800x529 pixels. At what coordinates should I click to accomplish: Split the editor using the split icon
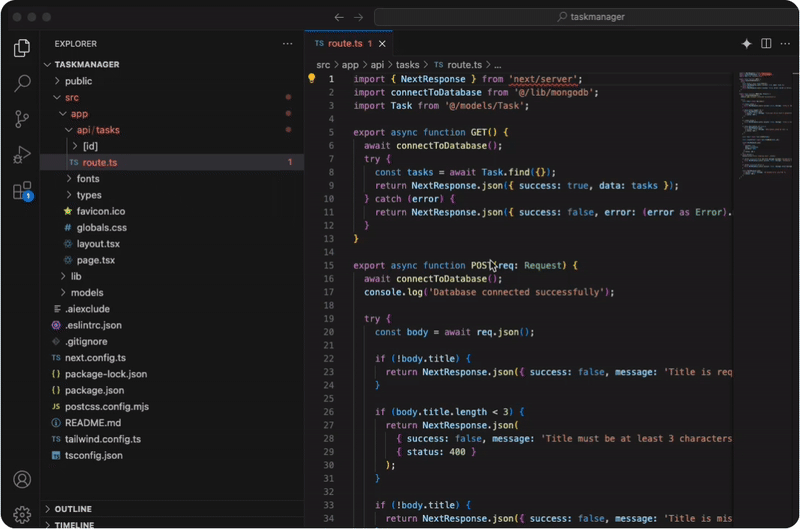tap(766, 44)
